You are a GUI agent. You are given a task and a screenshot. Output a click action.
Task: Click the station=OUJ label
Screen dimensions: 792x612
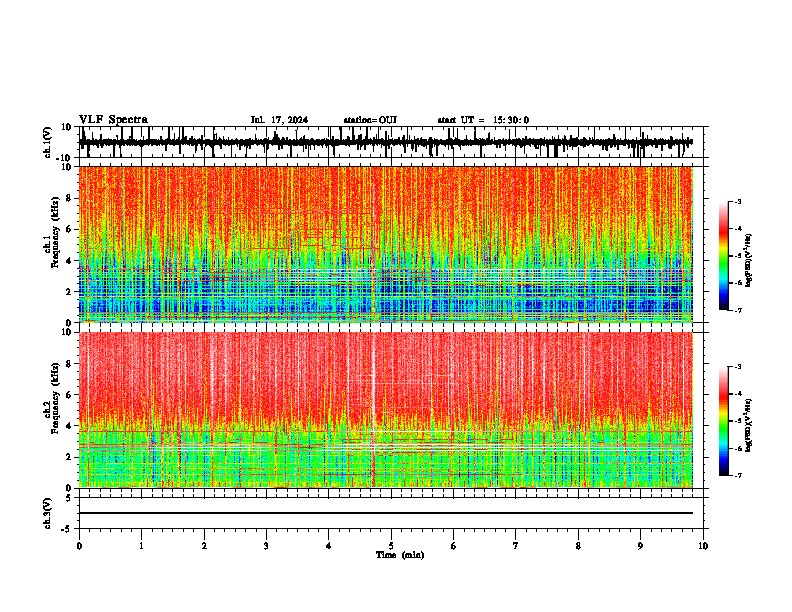[370, 120]
